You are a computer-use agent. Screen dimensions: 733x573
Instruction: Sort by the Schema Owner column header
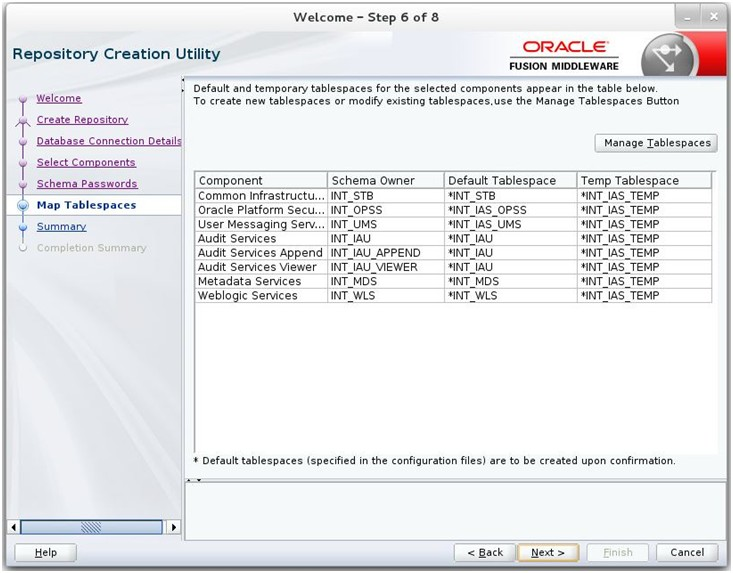[x=386, y=180]
